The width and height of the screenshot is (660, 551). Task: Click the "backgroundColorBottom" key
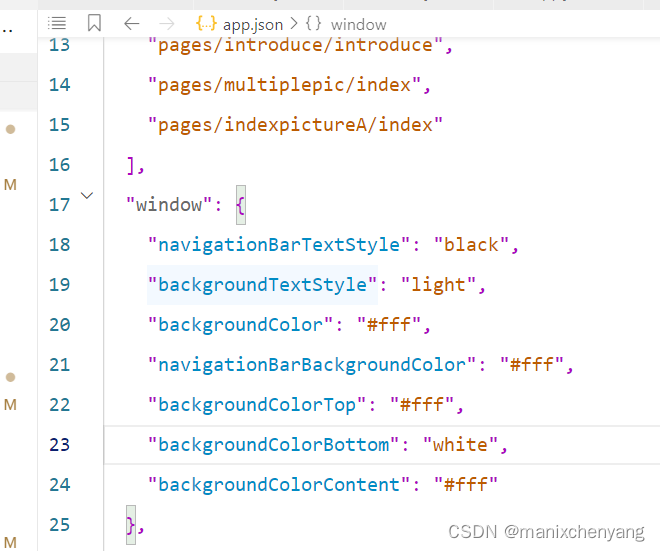(273, 445)
